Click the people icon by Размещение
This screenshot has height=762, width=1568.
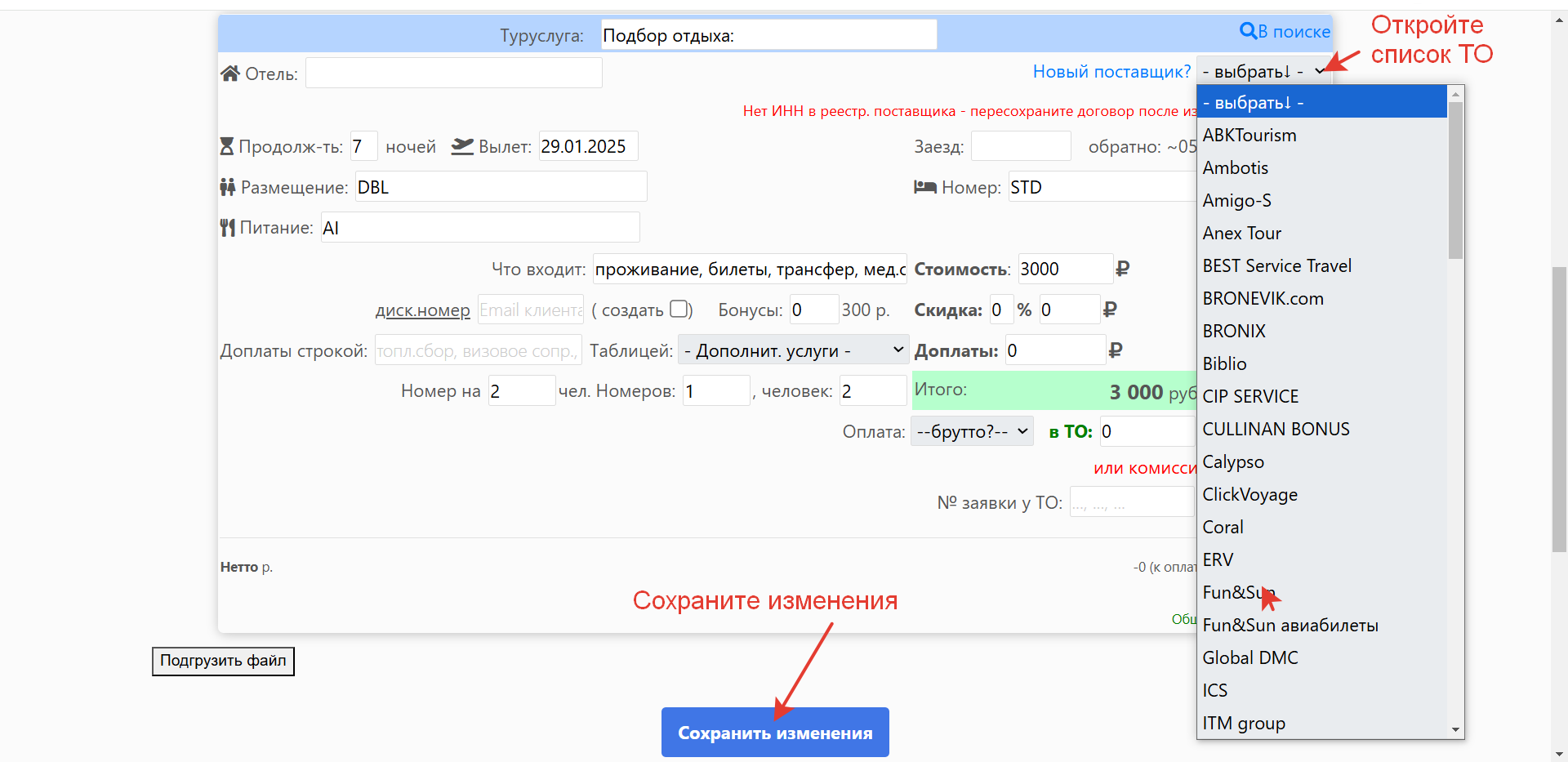pos(228,187)
